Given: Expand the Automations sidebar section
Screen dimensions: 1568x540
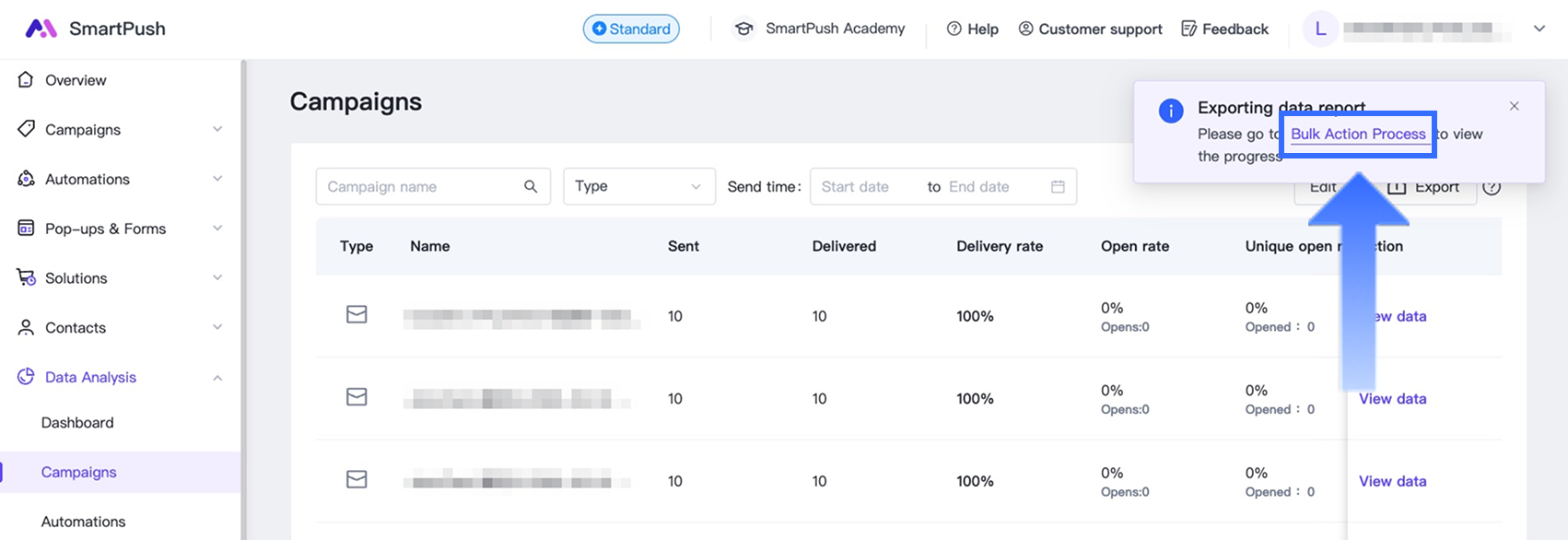Looking at the screenshot, I should 217,179.
